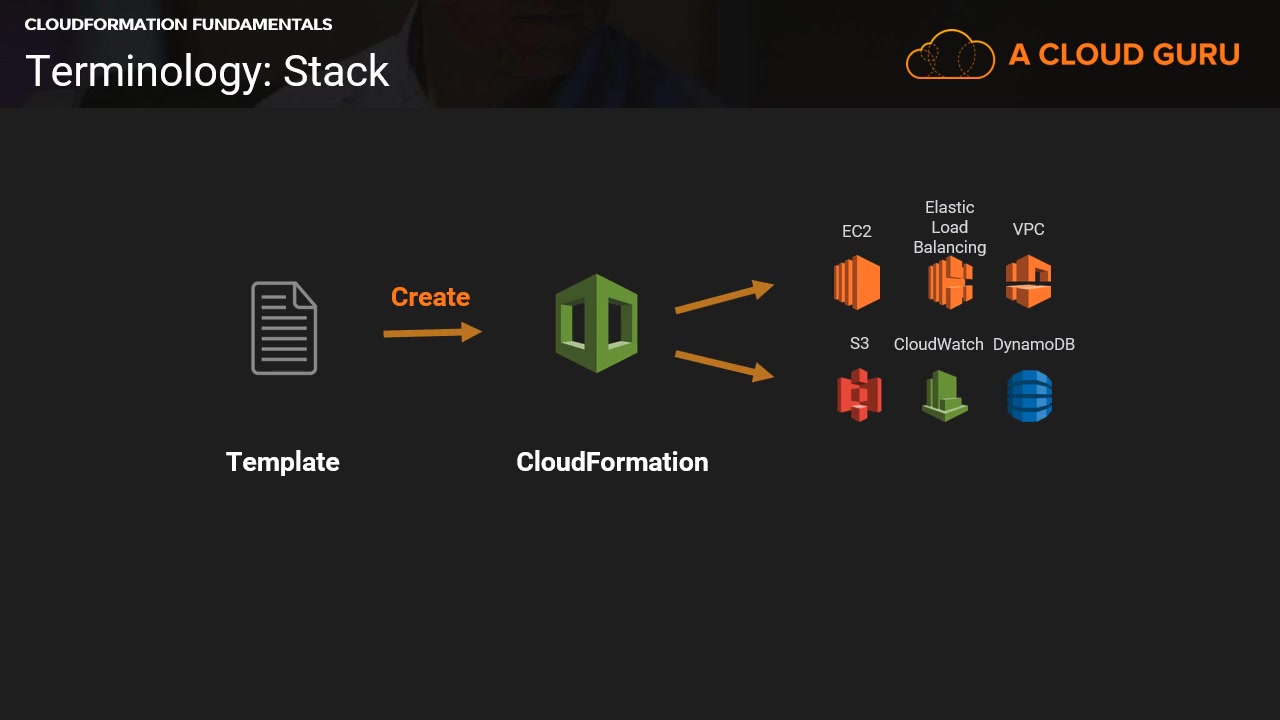
Task: Click the 'S3' label
Action: tap(860, 343)
